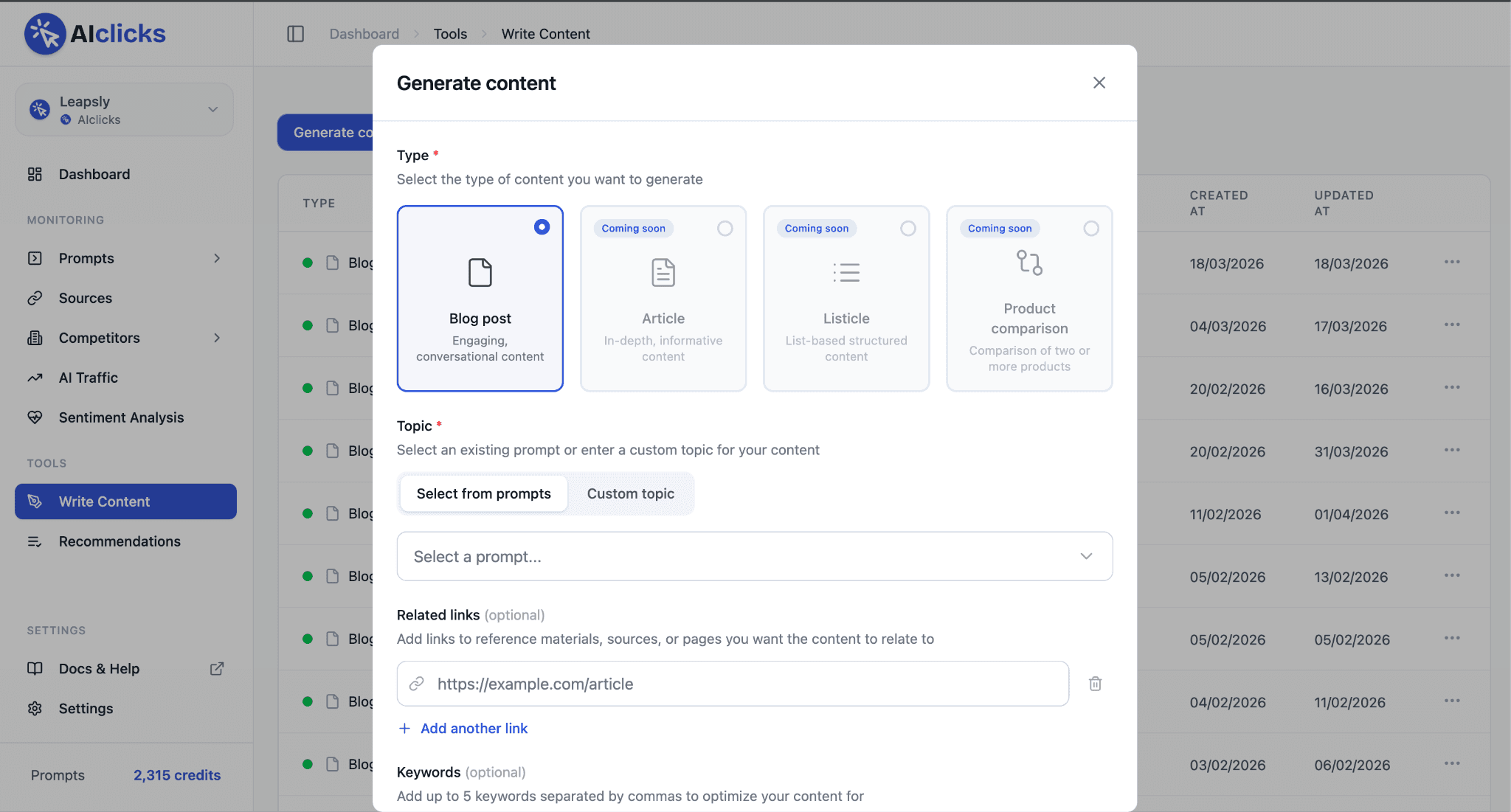Open the Docs & Help external link icon
The image size is (1511, 812).
coord(217,669)
